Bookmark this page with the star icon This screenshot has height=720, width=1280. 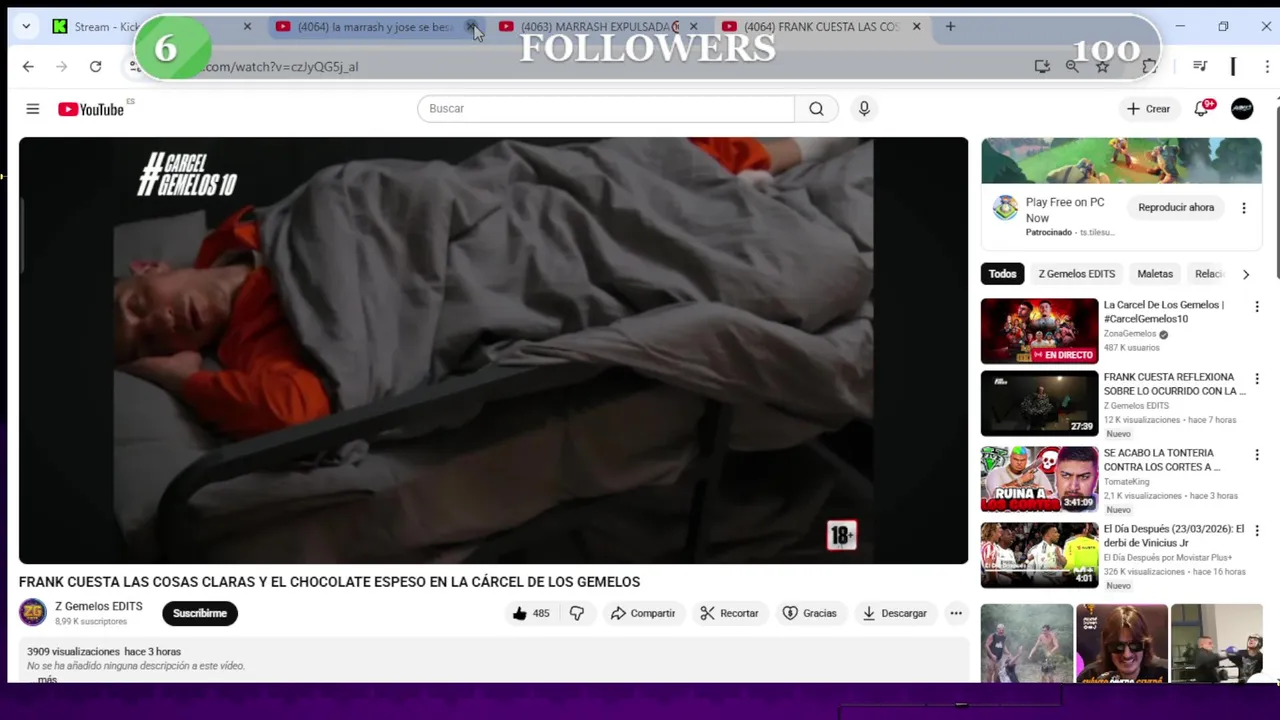click(x=1102, y=66)
